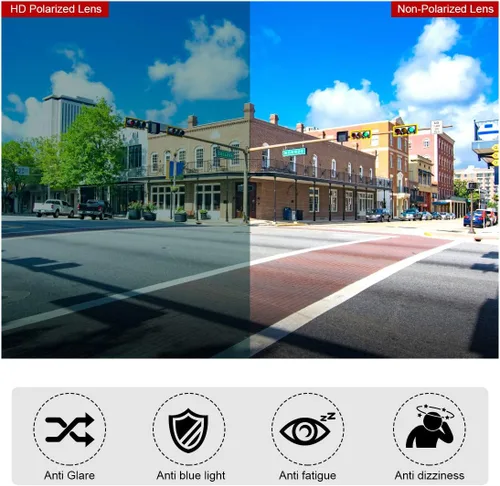Click the white pickup truck
Image resolution: width=500 pixels, height=486 pixels.
pyautogui.click(x=53, y=208)
